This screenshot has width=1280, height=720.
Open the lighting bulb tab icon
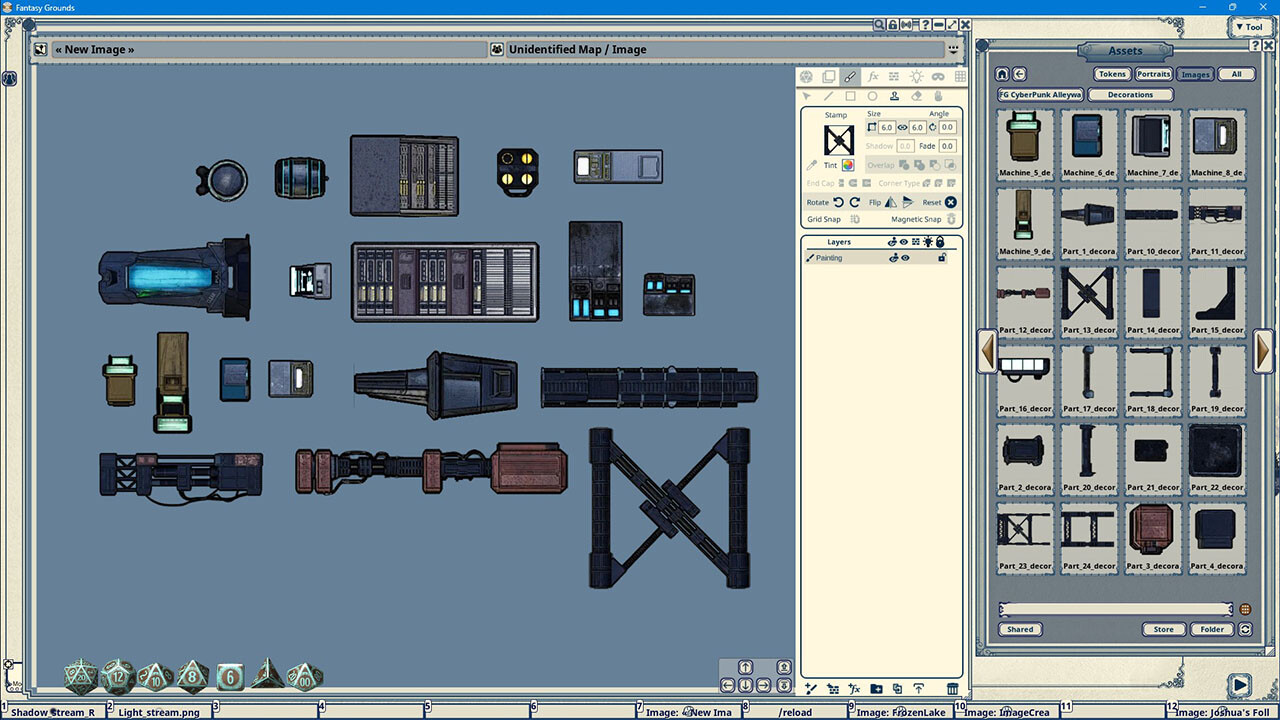pyautogui.click(x=916, y=77)
